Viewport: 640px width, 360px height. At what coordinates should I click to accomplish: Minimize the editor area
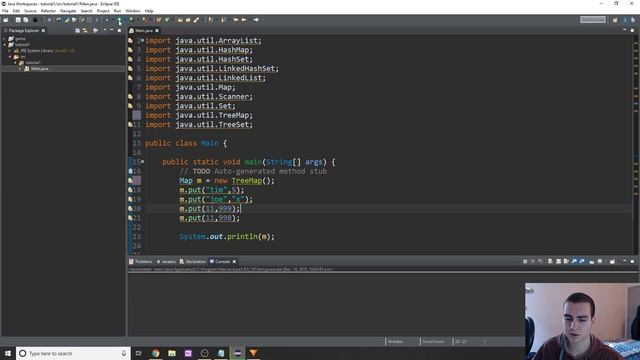624,30
